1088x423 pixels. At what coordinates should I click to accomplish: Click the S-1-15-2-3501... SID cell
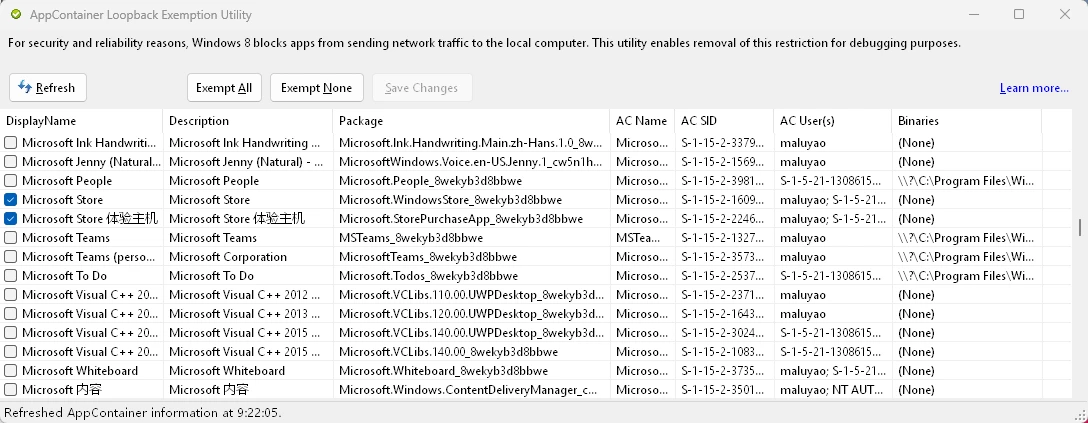pyautogui.click(x=724, y=390)
